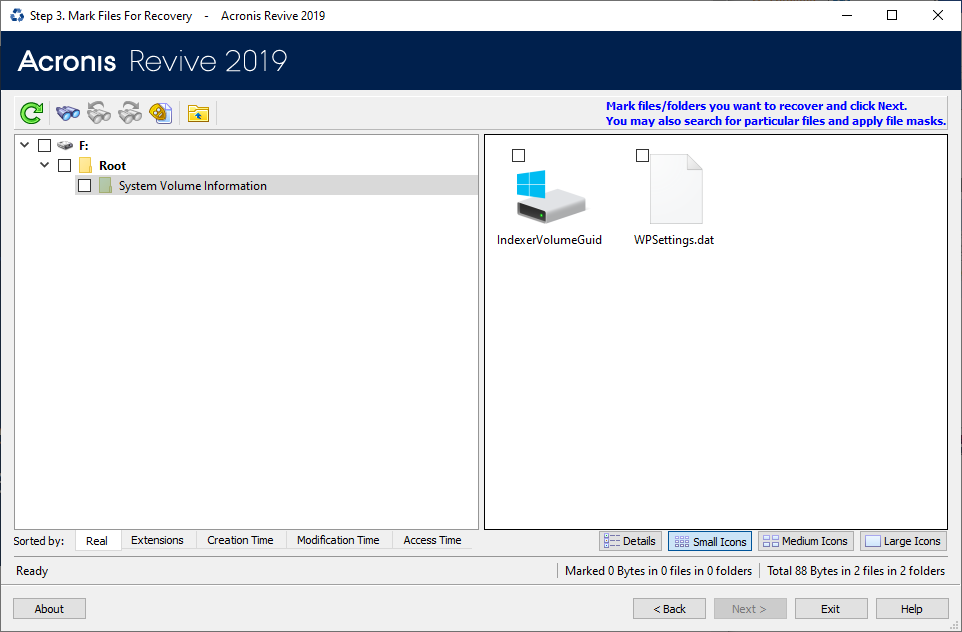
Task: Switch to Small Icons view
Action: [710, 541]
